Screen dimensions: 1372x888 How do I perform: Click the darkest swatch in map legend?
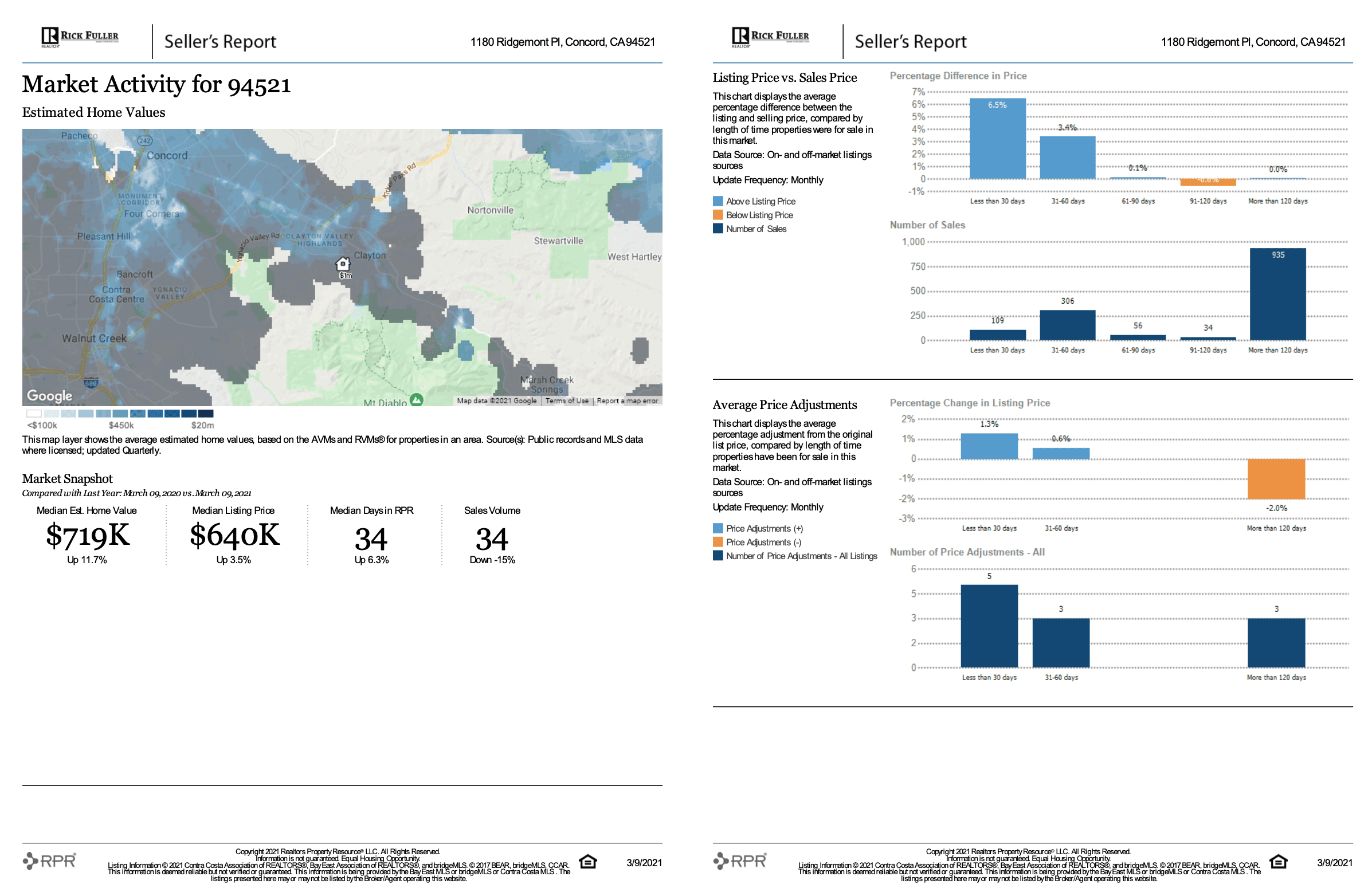point(206,413)
